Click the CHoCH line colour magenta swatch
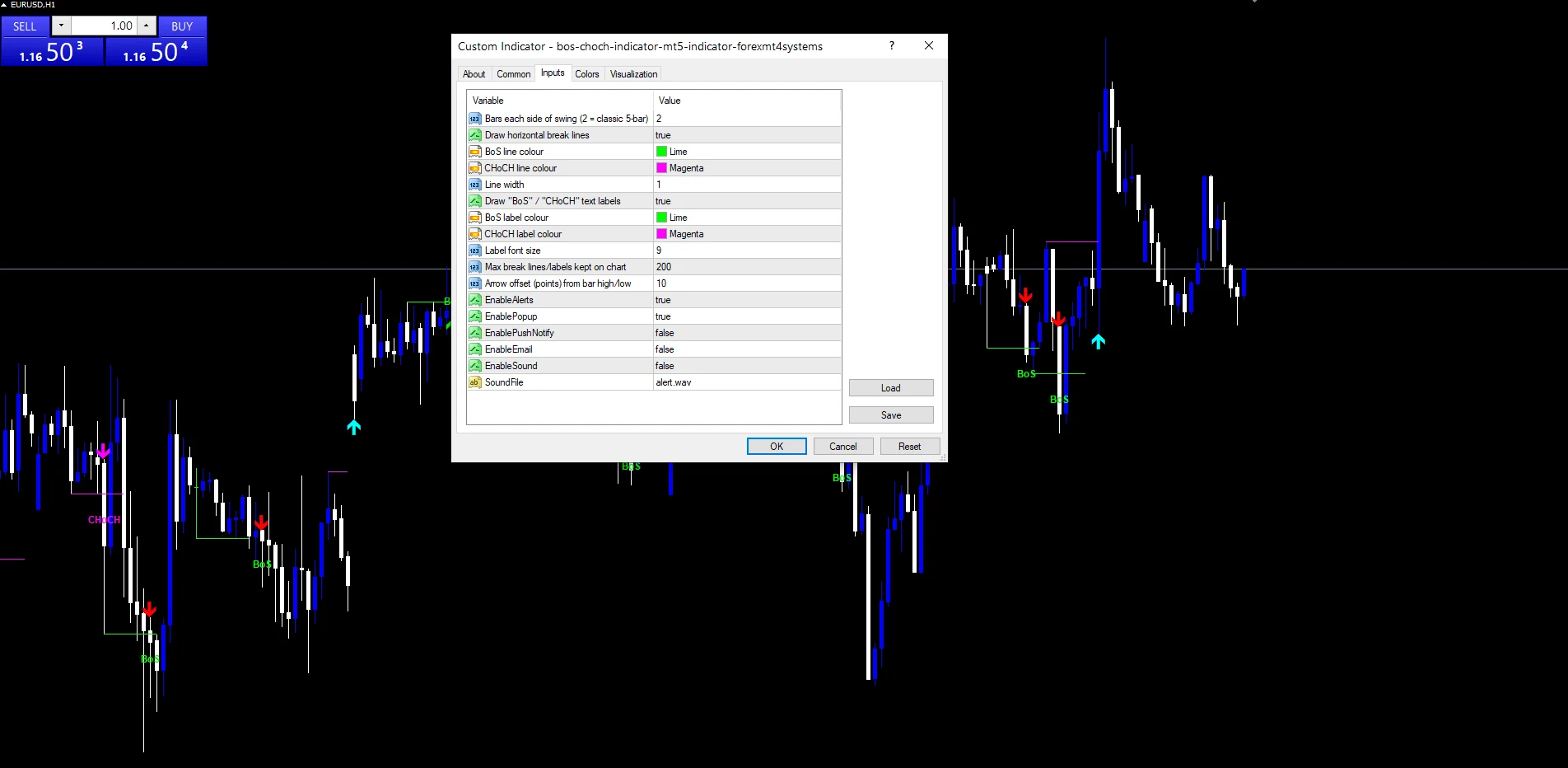Viewport: 1568px width, 768px height. coord(661,168)
